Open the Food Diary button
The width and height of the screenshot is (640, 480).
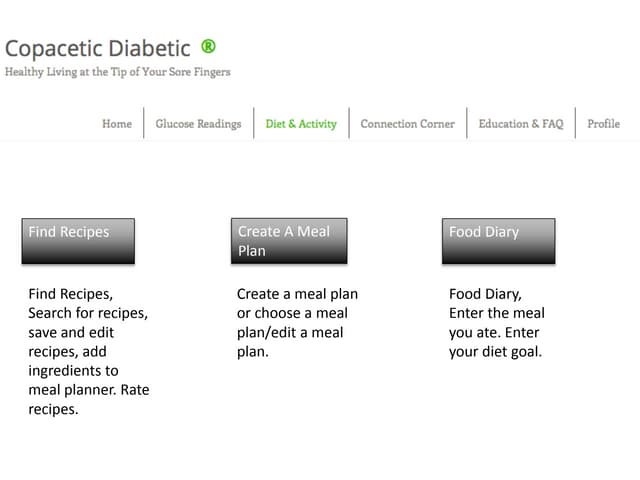click(498, 241)
